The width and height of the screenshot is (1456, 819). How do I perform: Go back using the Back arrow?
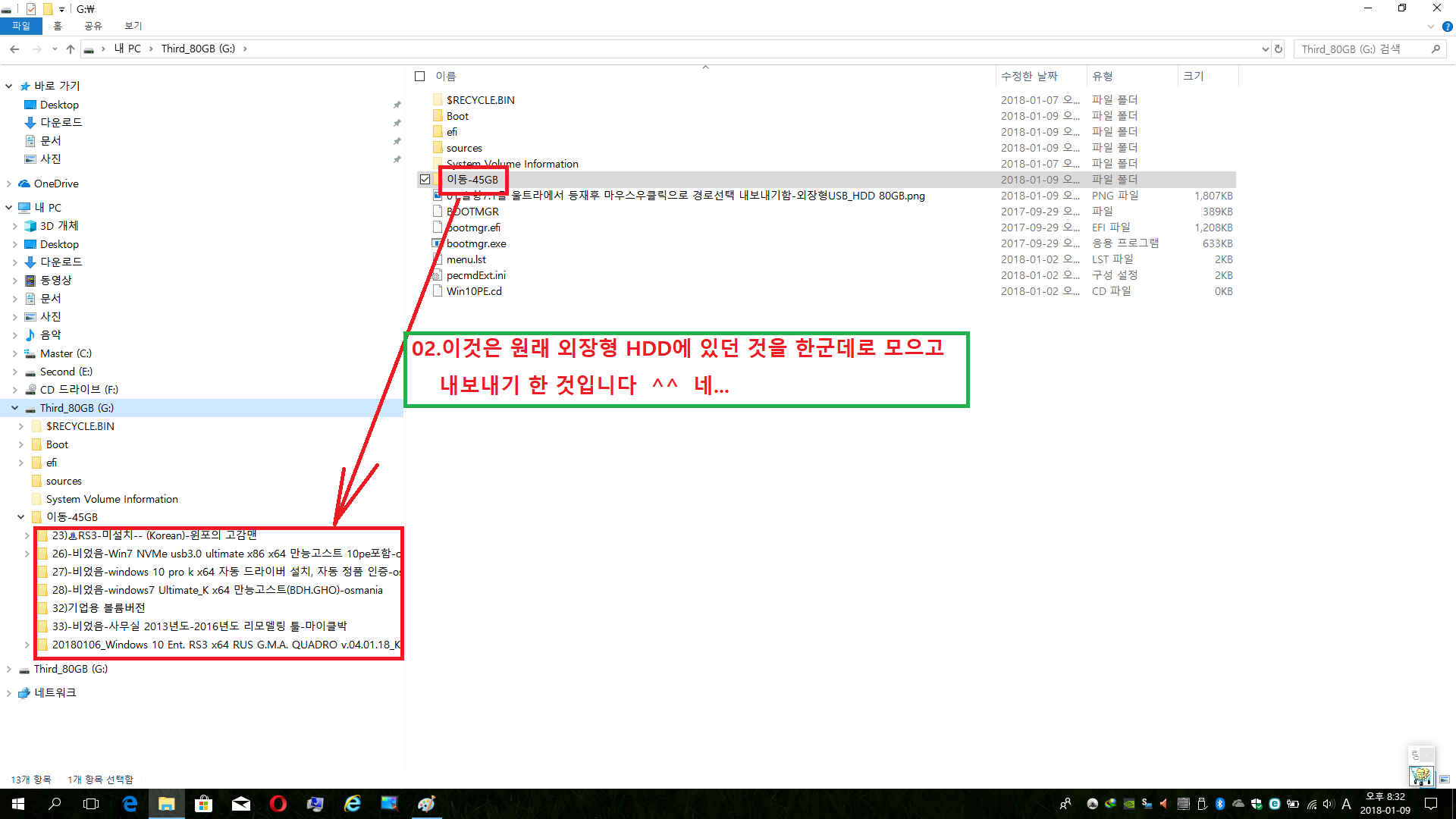tap(14, 49)
